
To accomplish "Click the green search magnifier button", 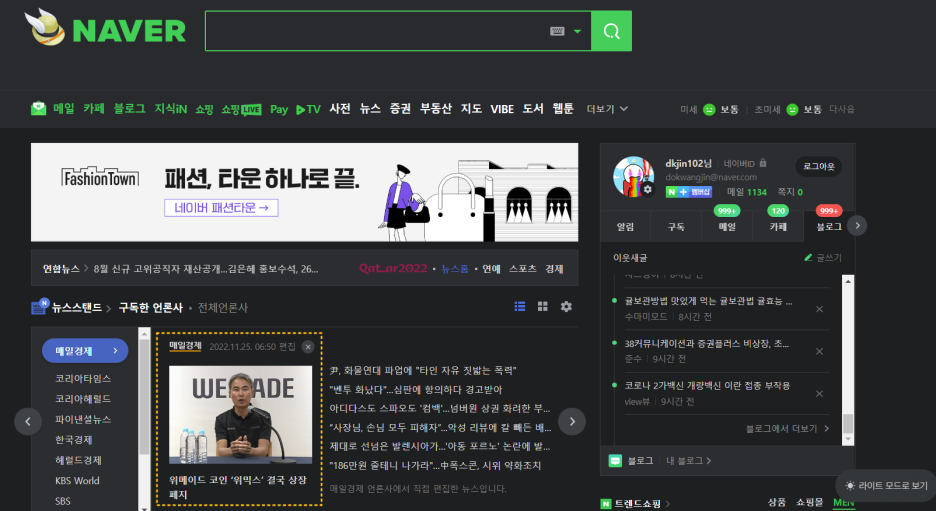I will tap(611, 31).
